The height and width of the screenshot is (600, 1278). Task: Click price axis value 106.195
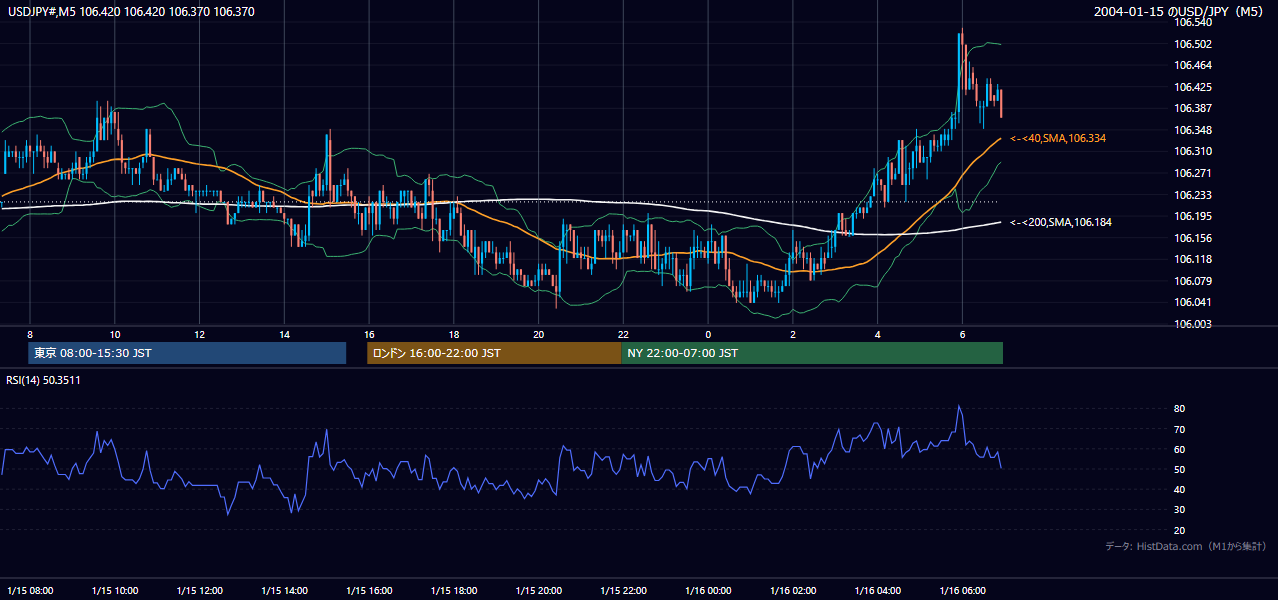[x=1193, y=216]
